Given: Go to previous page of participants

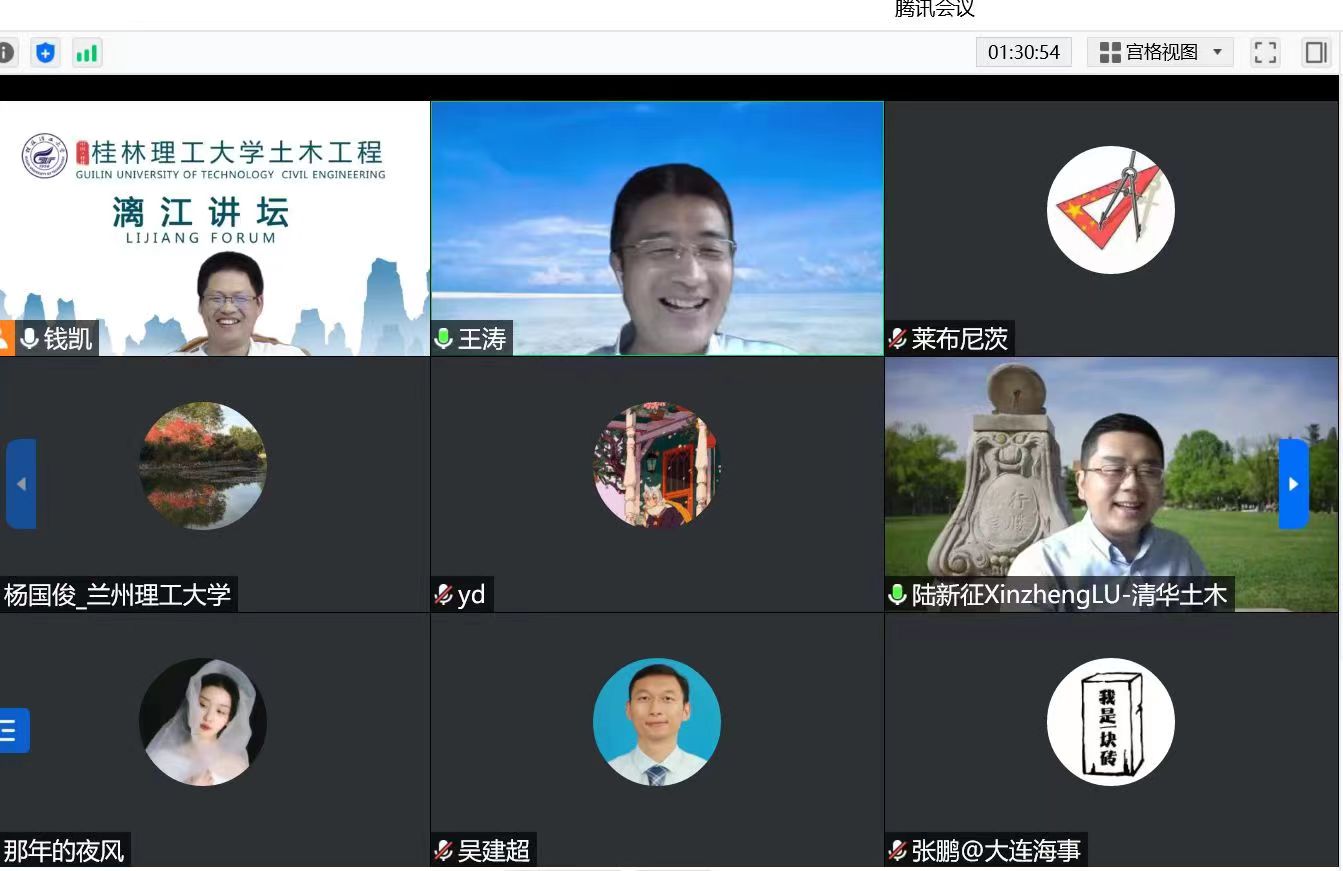Looking at the screenshot, I should [21, 484].
